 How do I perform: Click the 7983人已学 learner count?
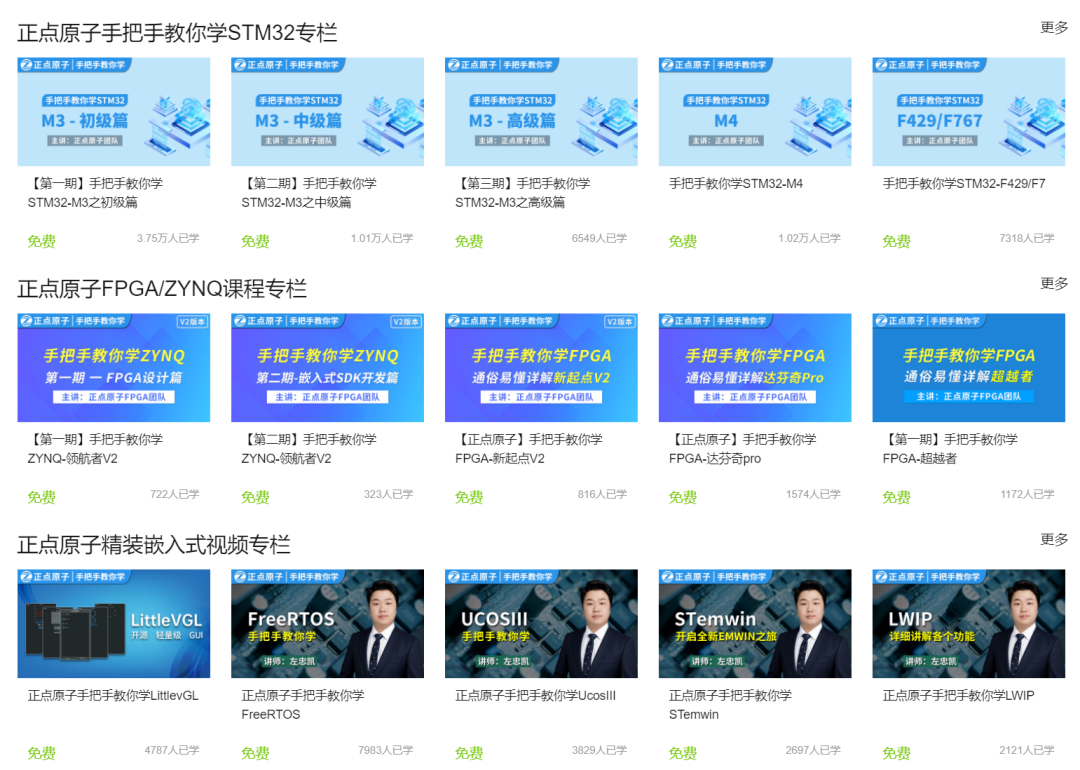pos(386,750)
